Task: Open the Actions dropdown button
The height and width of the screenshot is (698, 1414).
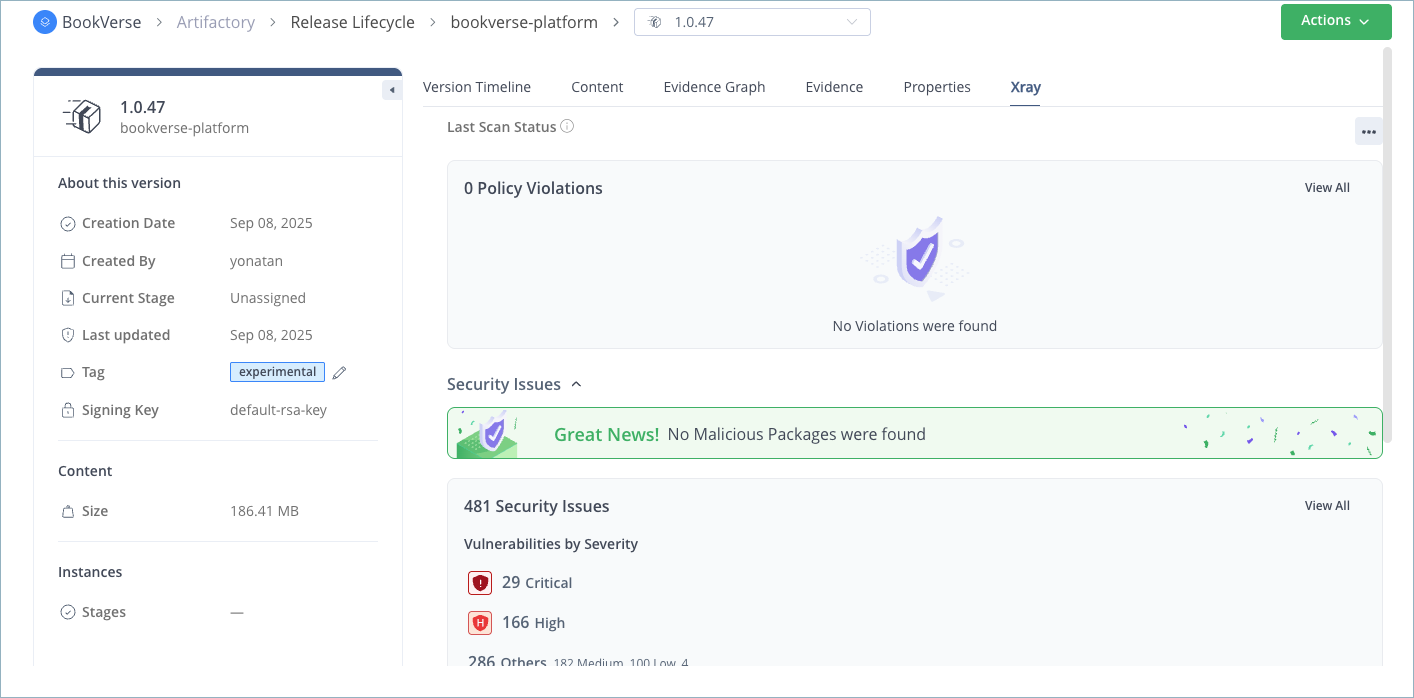Action: (1336, 22)
